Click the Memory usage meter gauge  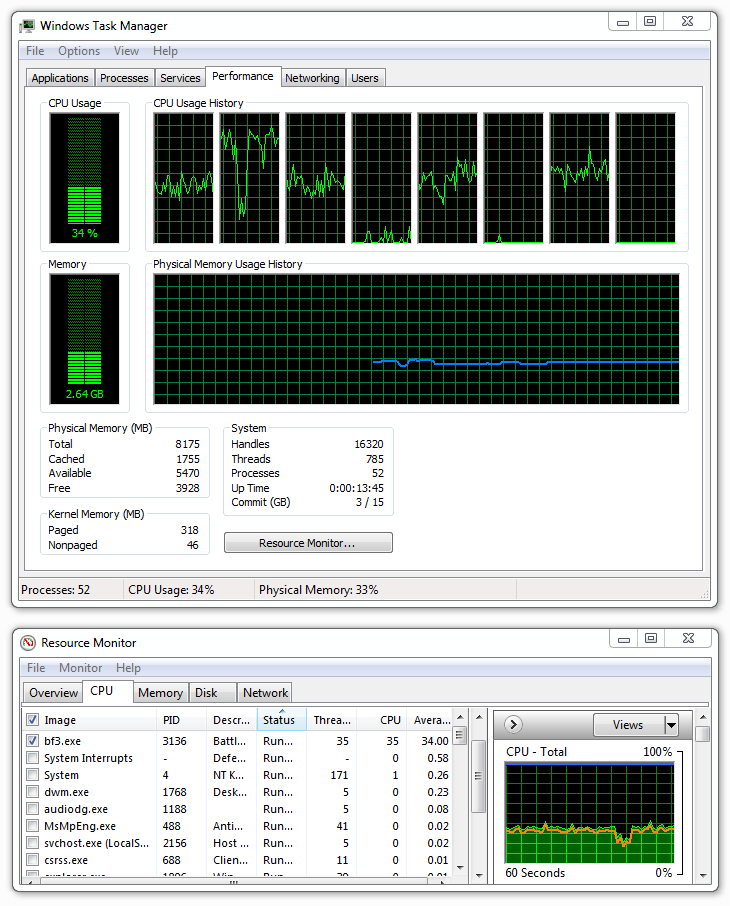pyautogui.click(x=85, y=338)
